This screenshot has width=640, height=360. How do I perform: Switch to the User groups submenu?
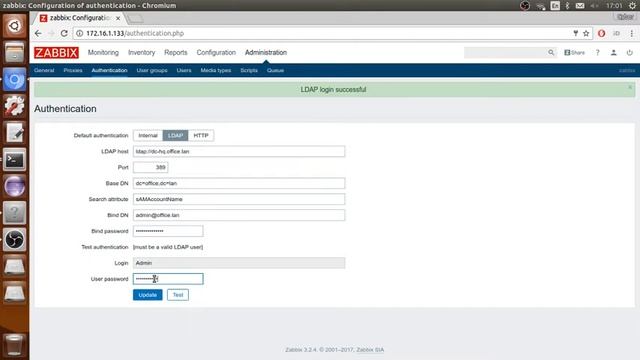click(x=152, y=71)
